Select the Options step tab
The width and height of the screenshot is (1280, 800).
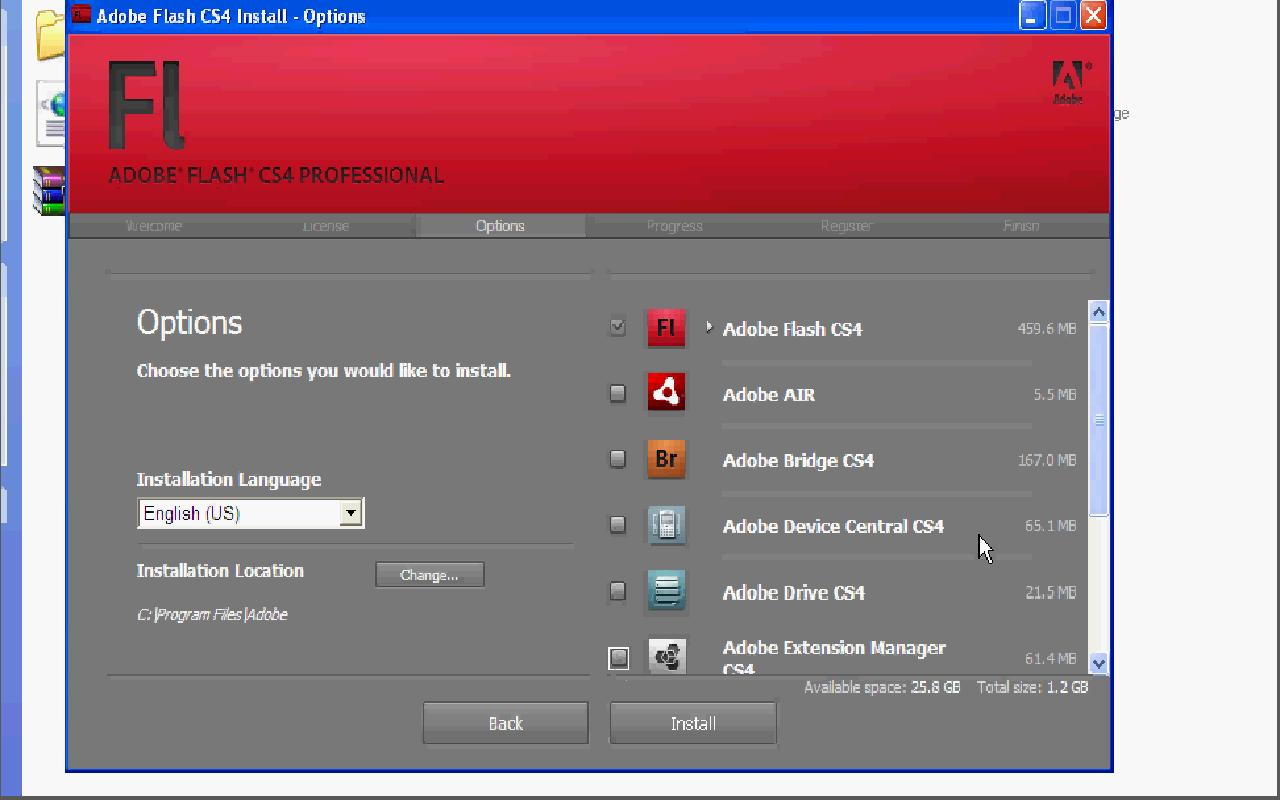(500, 226)
